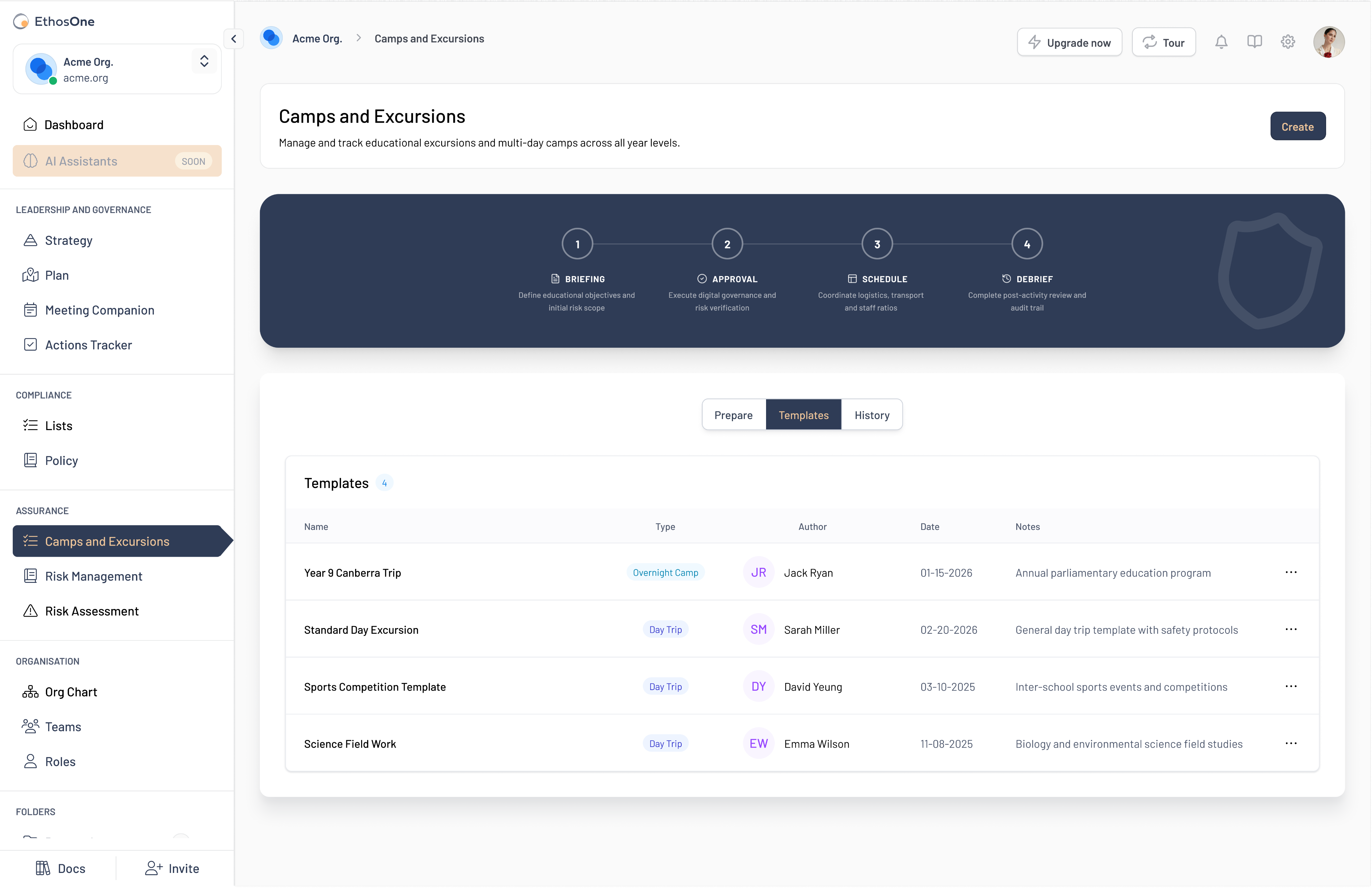This screenshot has height=888, width=1372.
Task: Expand the Acme Org. organisation switcher
Action: click(x=204, y=61)
